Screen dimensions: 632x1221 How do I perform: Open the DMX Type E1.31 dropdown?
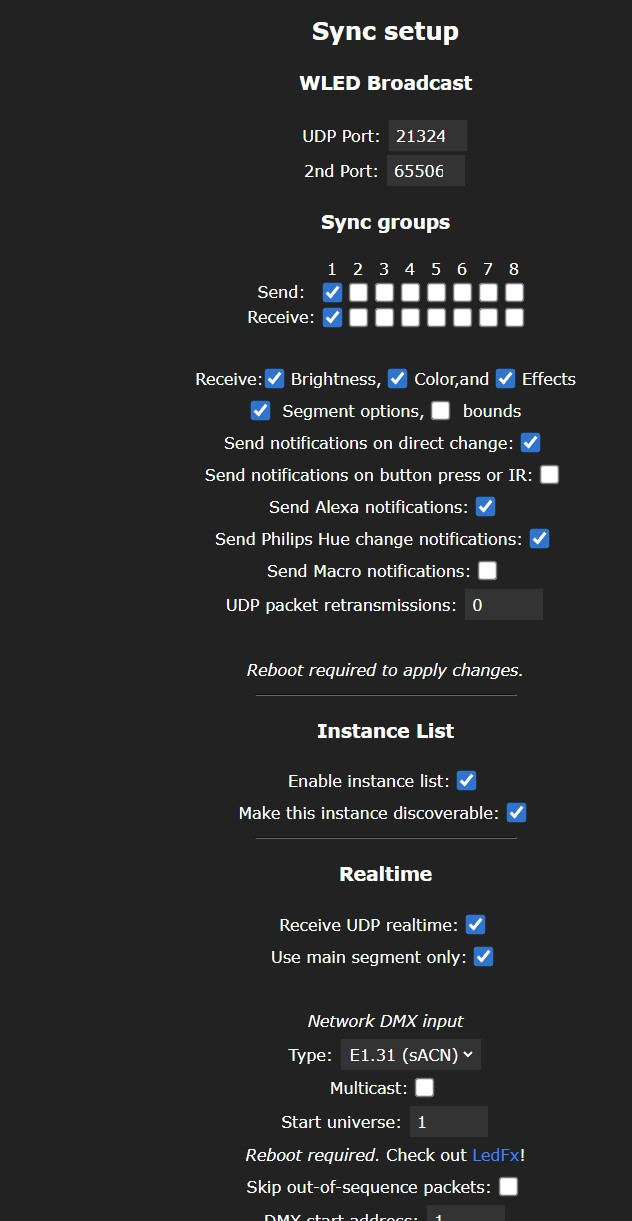tap(410, 1054)
